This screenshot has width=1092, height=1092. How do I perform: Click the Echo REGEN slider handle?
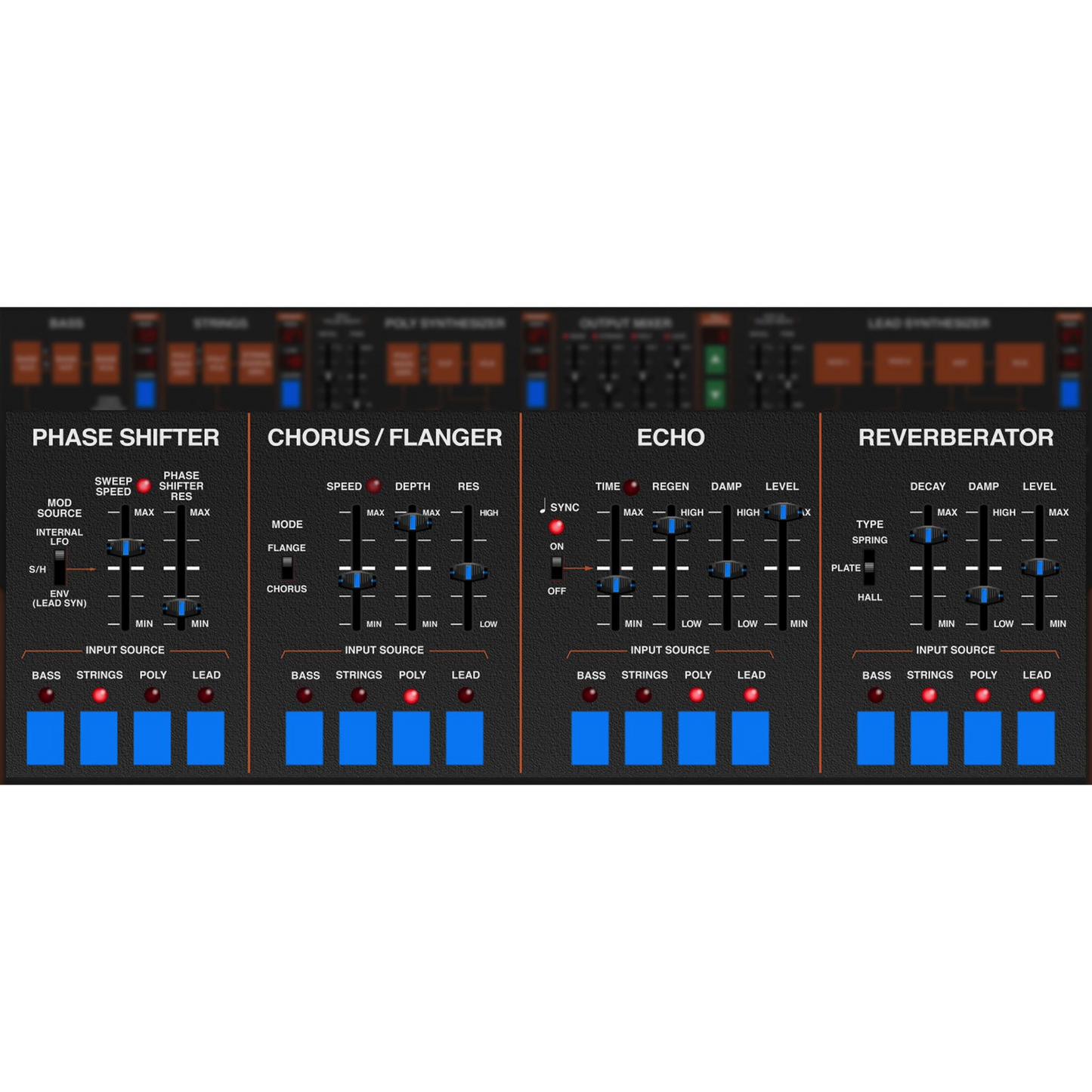click(x=671, y=526)
